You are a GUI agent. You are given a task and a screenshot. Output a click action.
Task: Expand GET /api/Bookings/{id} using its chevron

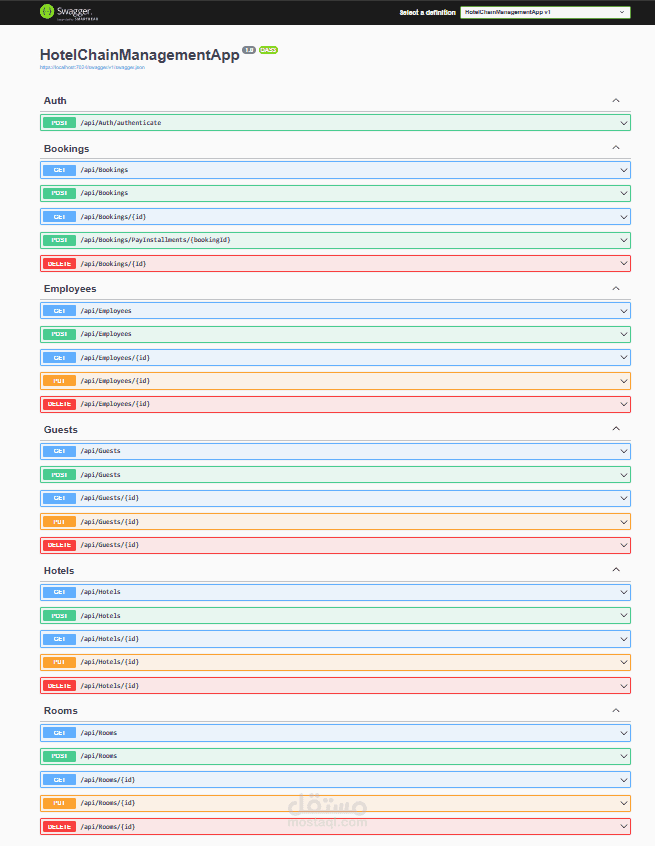(624, 217)
